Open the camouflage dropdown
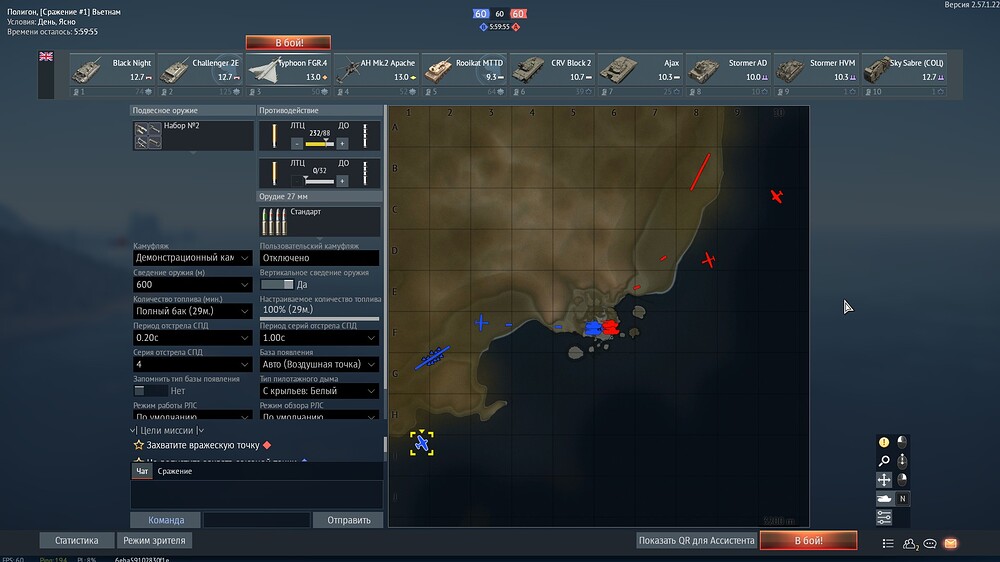 coord(192,258)
